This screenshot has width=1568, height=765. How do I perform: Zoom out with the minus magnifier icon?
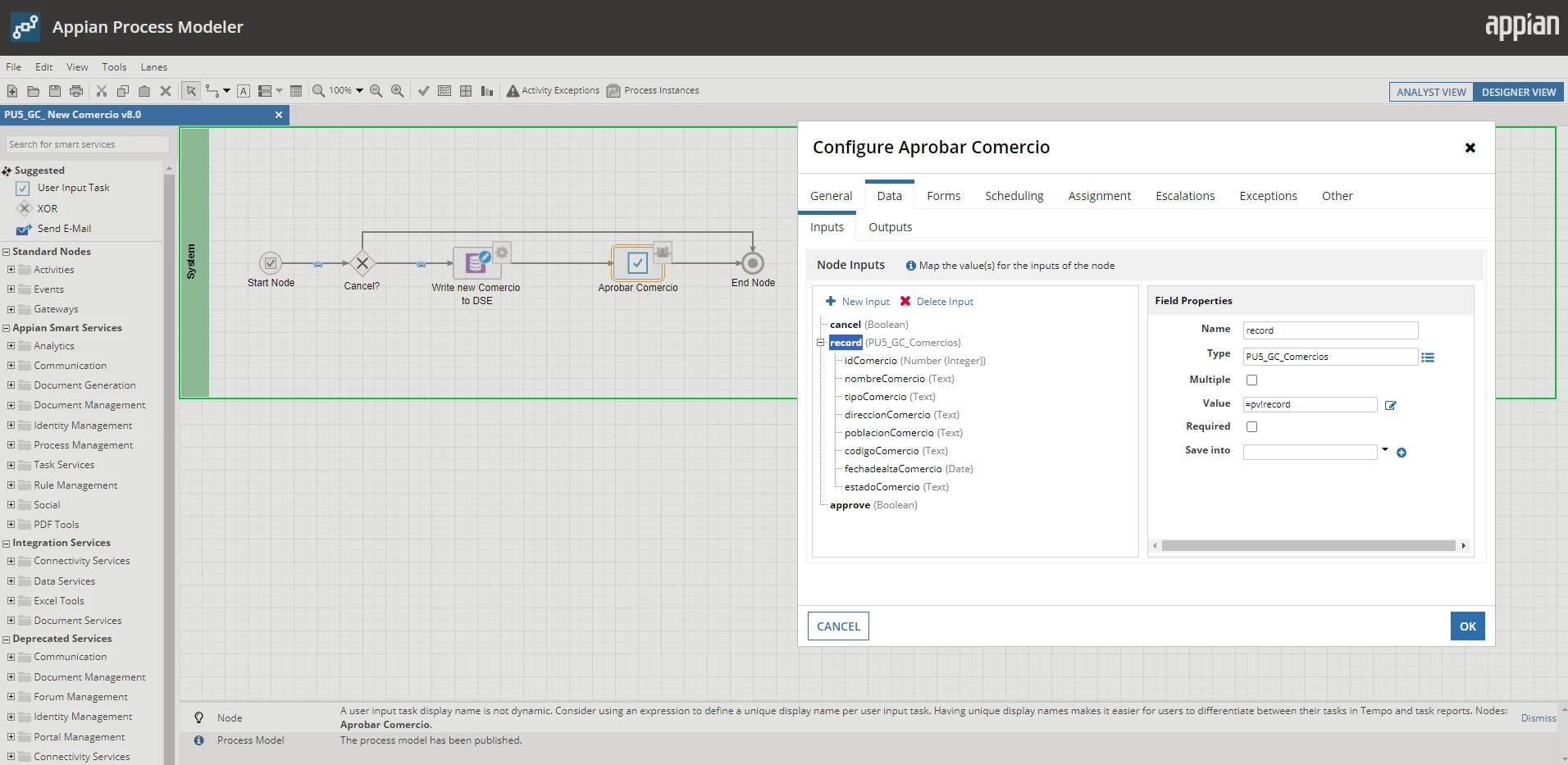376,91
